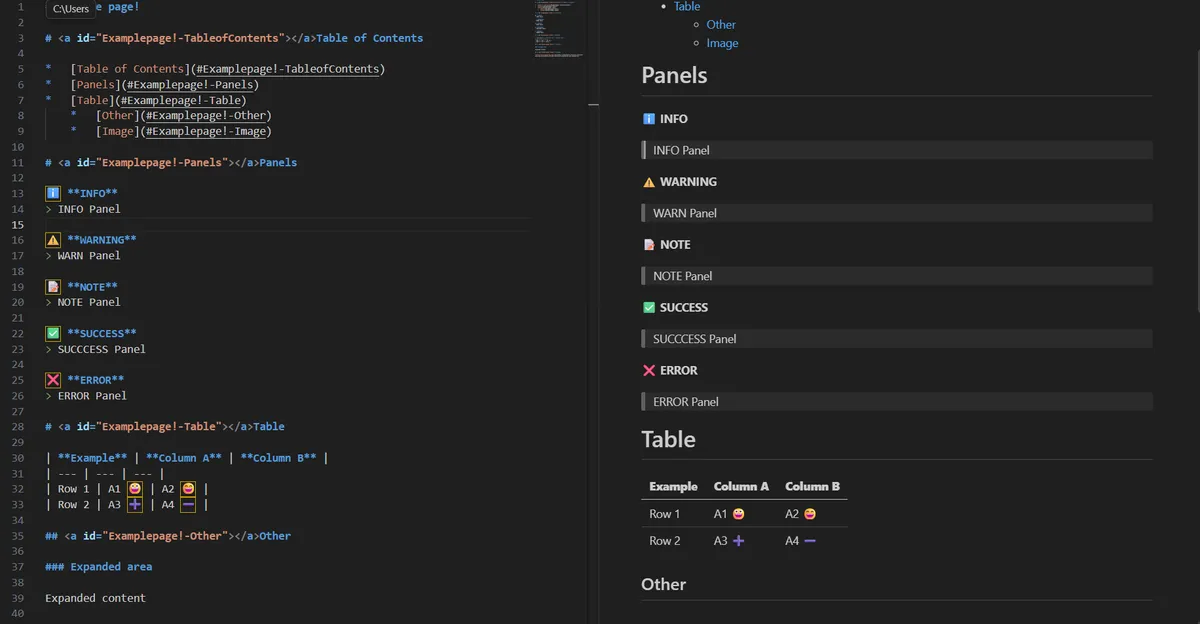Click the plus icon in preview cell A3
This screenshot has height=624, width=1200.
point(738,541)
